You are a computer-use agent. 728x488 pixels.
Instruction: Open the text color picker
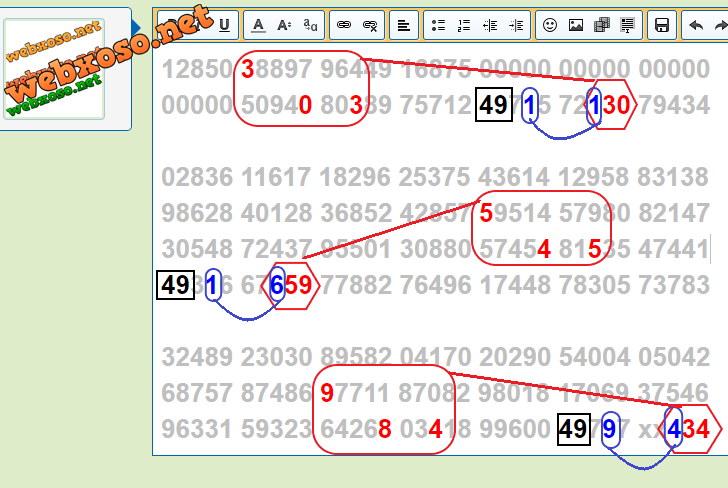pyautogui.click(x=258, y=25)
